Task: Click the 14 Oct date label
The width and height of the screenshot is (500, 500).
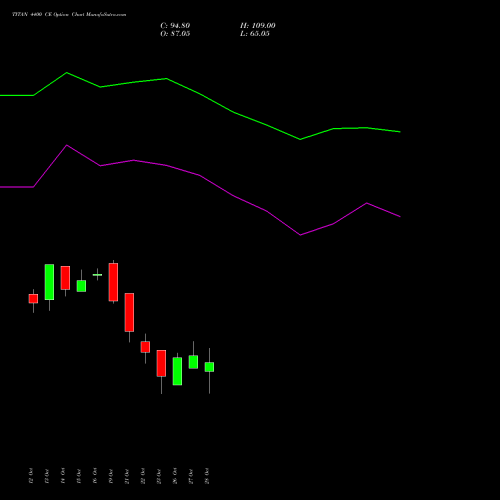Action: 63,476
